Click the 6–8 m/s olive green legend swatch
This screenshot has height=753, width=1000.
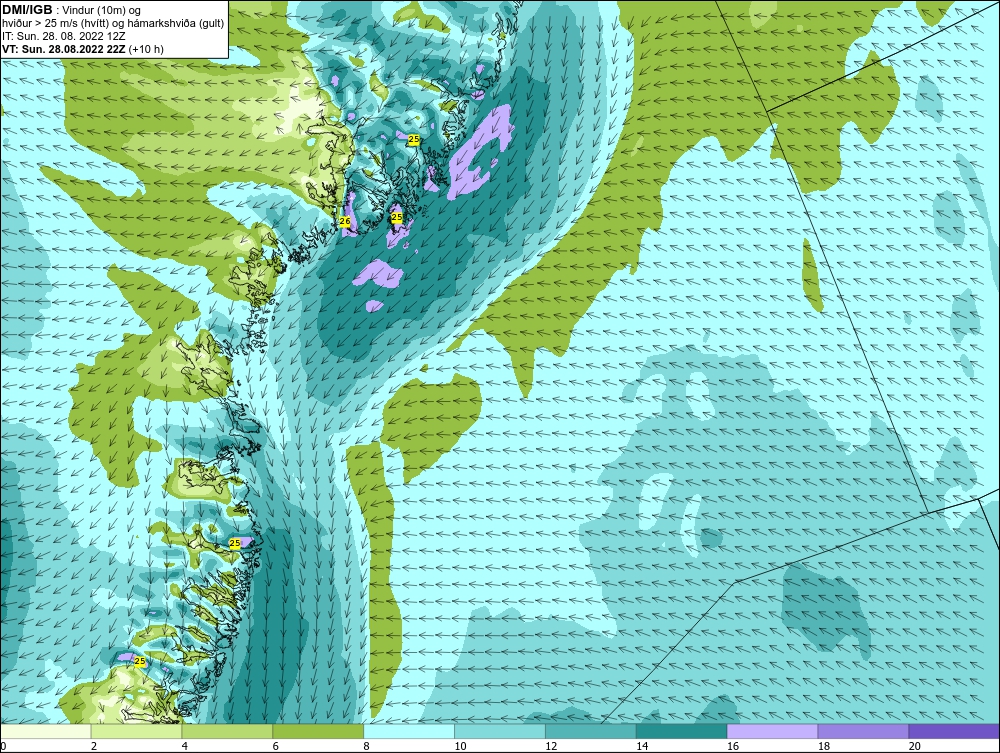pos(318,731)
